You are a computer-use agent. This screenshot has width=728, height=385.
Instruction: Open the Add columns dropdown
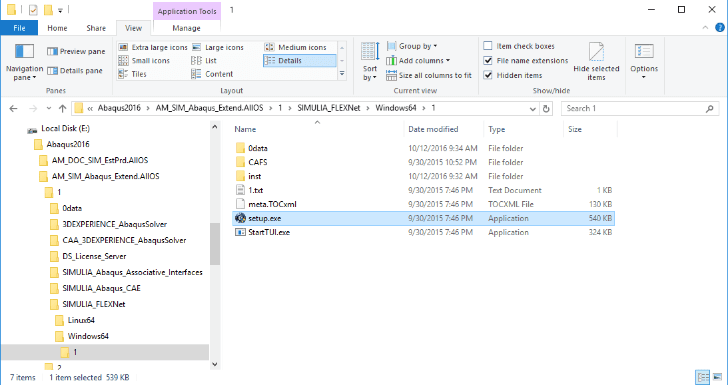[x=418, y=60]
